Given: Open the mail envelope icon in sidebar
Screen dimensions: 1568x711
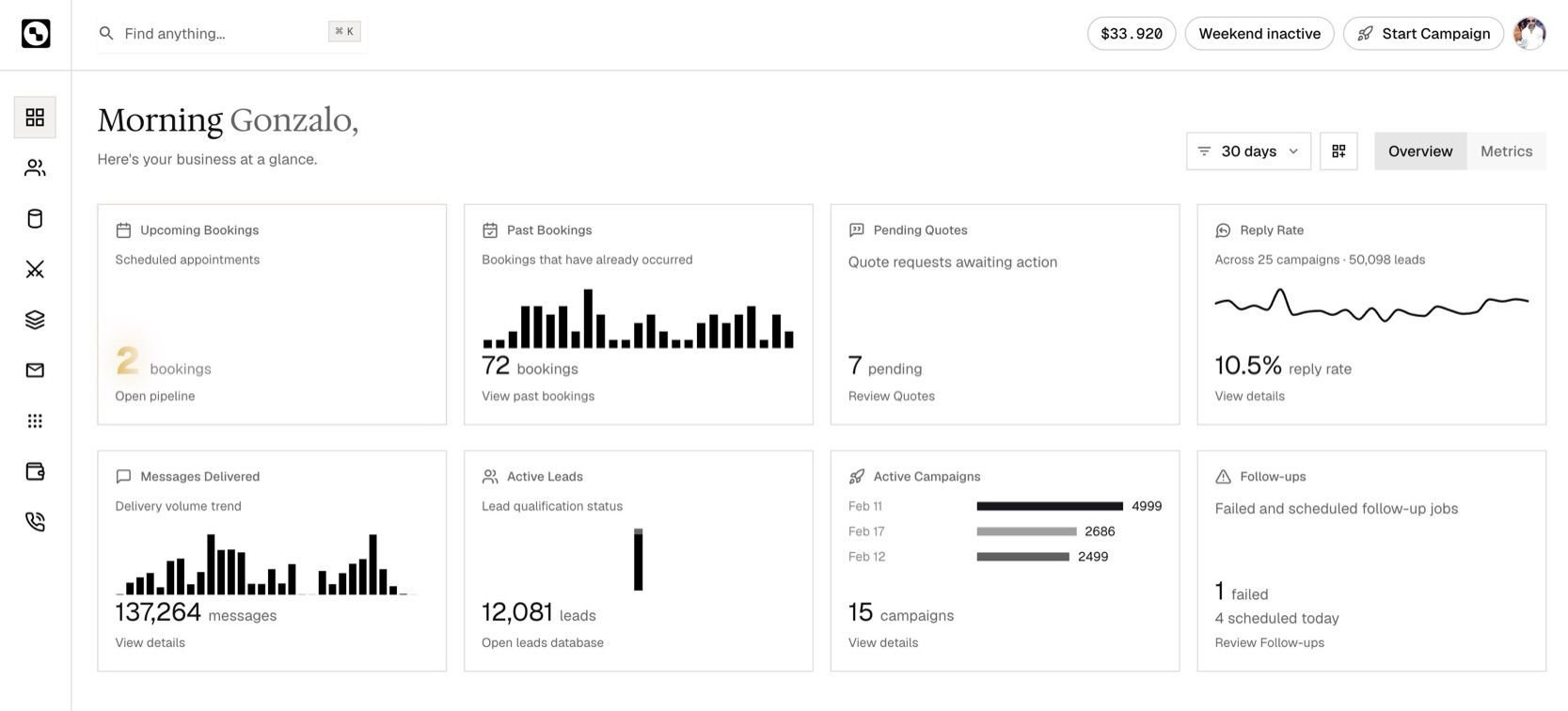Looking at the screenshot, I should (x=35, y=370).
